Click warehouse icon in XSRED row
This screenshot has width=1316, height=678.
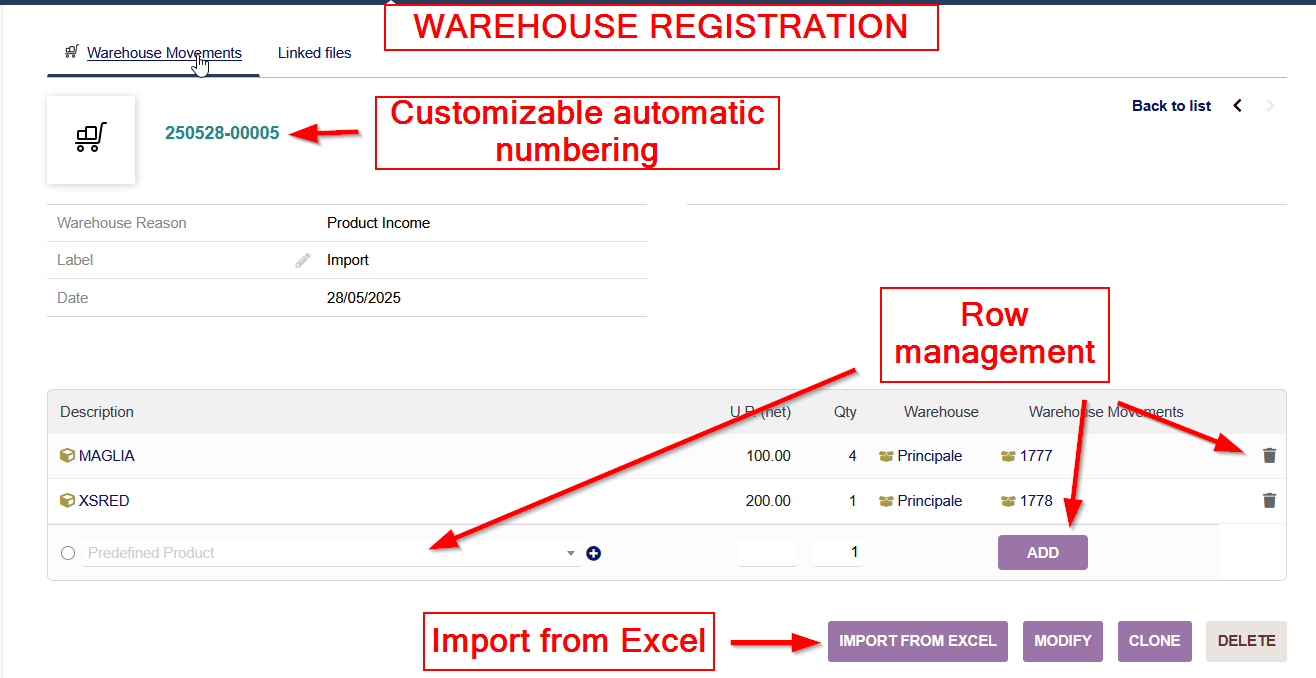tap(886, 501)
